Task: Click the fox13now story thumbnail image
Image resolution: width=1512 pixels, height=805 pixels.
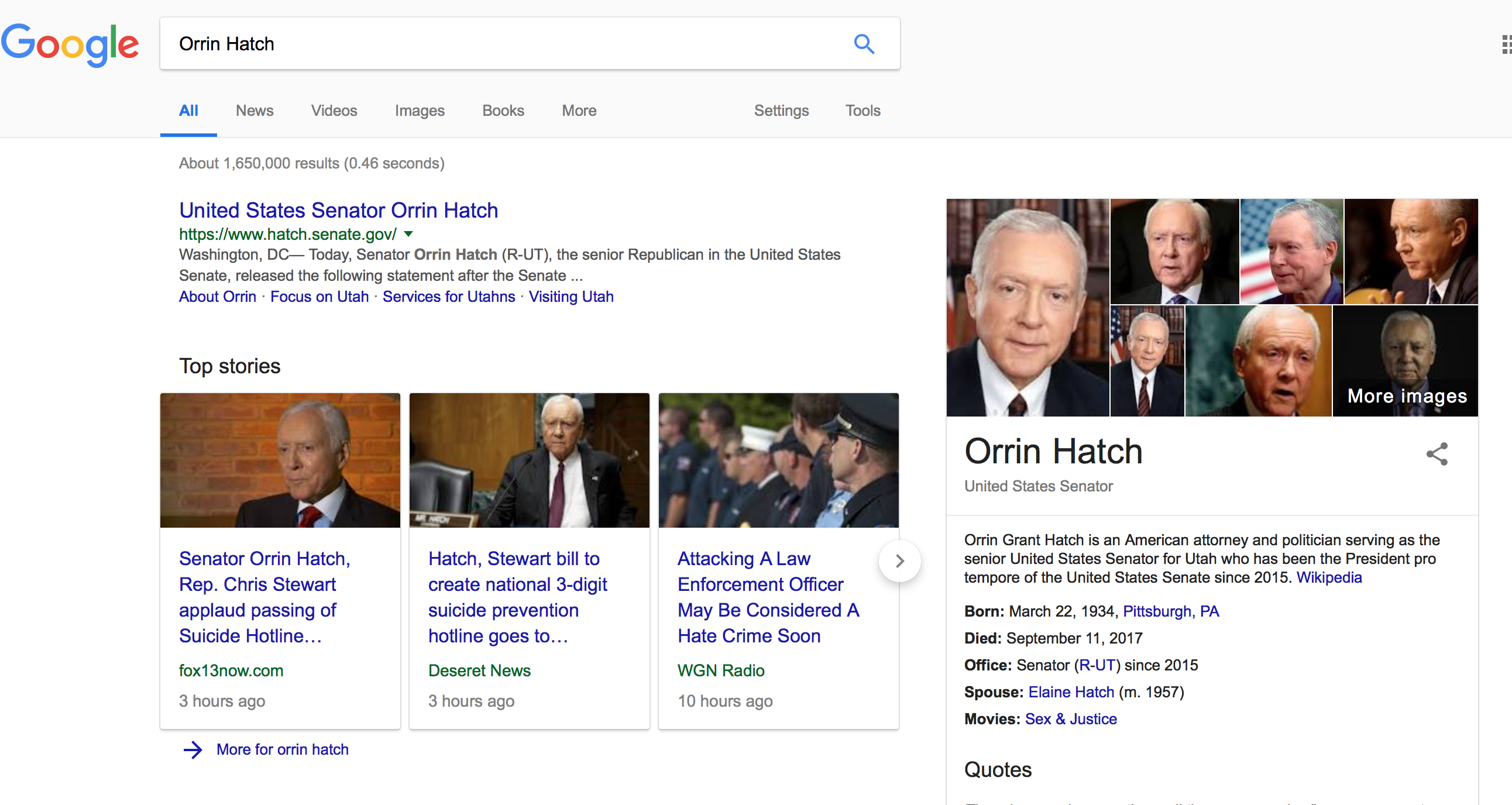Action: click(x=280, y=460)
